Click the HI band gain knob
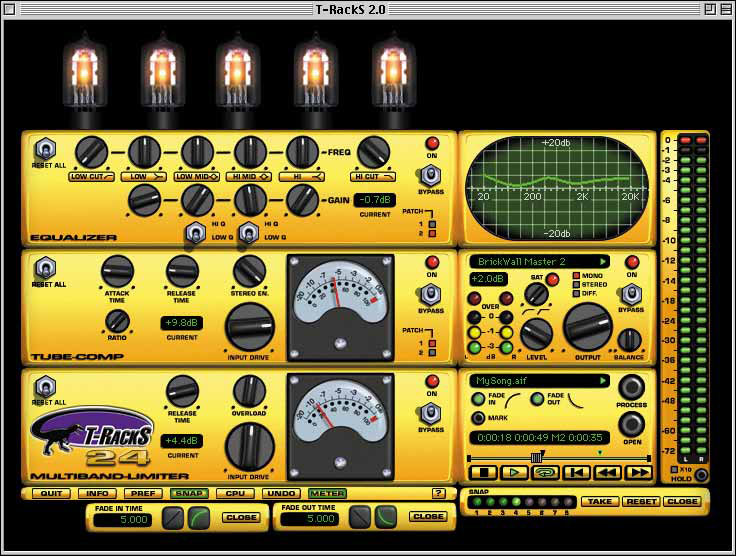This screenshot has width=736, height=556. (x=302, y=200)
